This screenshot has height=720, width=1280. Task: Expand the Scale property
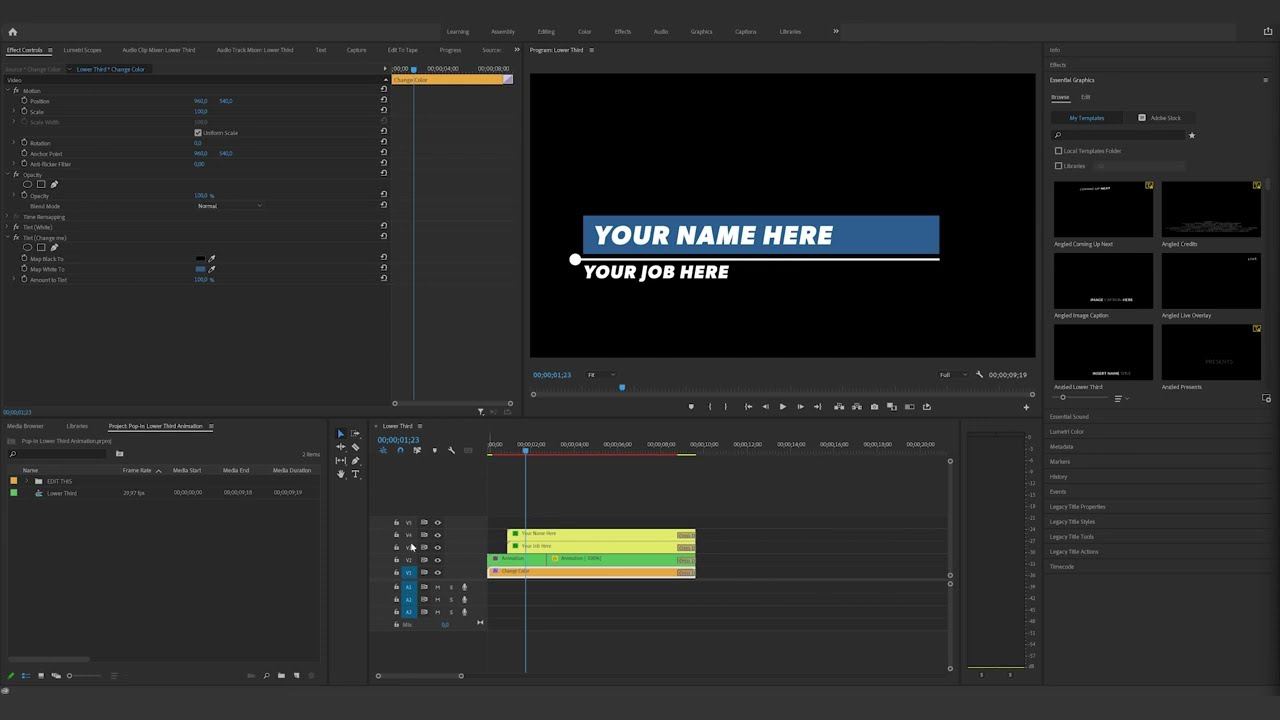click(14, 112)
